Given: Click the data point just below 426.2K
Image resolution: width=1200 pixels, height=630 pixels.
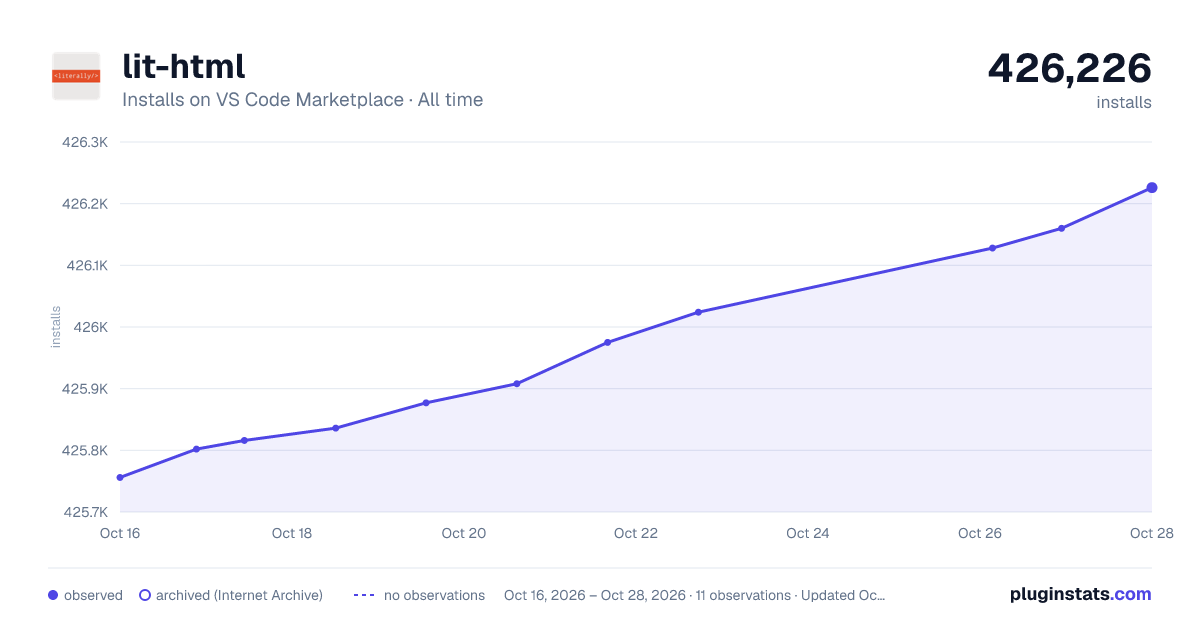Looking at the screenshot, I should [1061, 228].
